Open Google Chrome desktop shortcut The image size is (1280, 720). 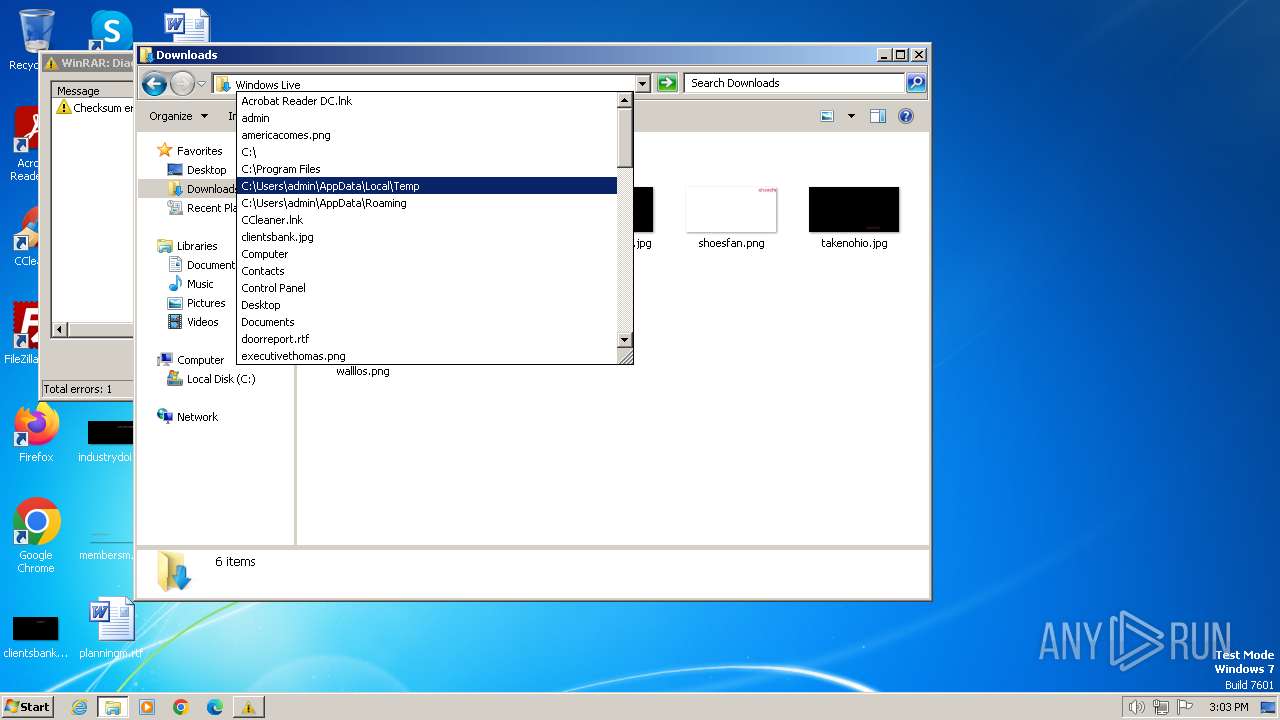(x=36, y=536)
